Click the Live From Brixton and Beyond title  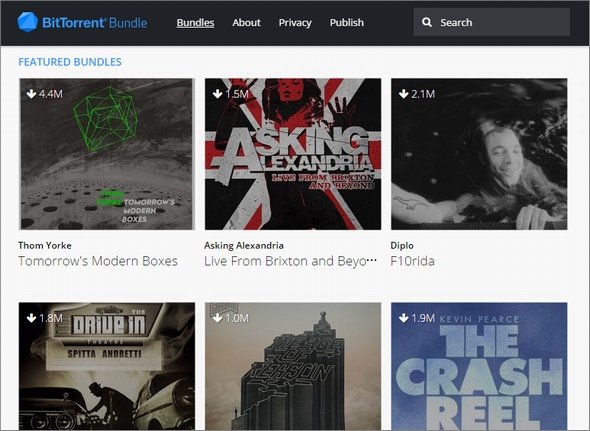tap(290, 261)
